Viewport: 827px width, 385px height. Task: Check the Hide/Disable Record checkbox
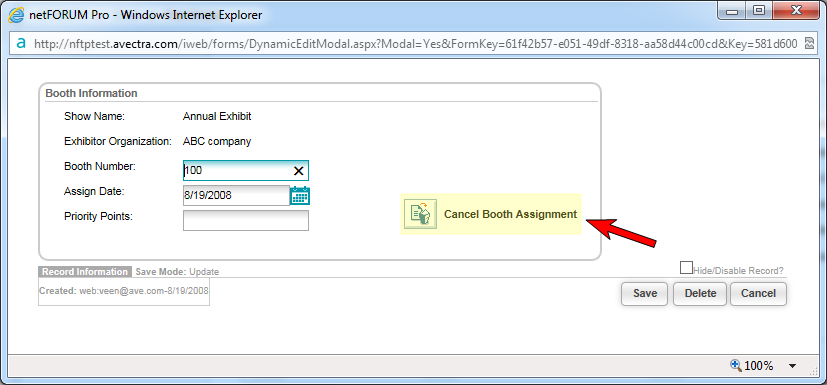coord(686,268)
